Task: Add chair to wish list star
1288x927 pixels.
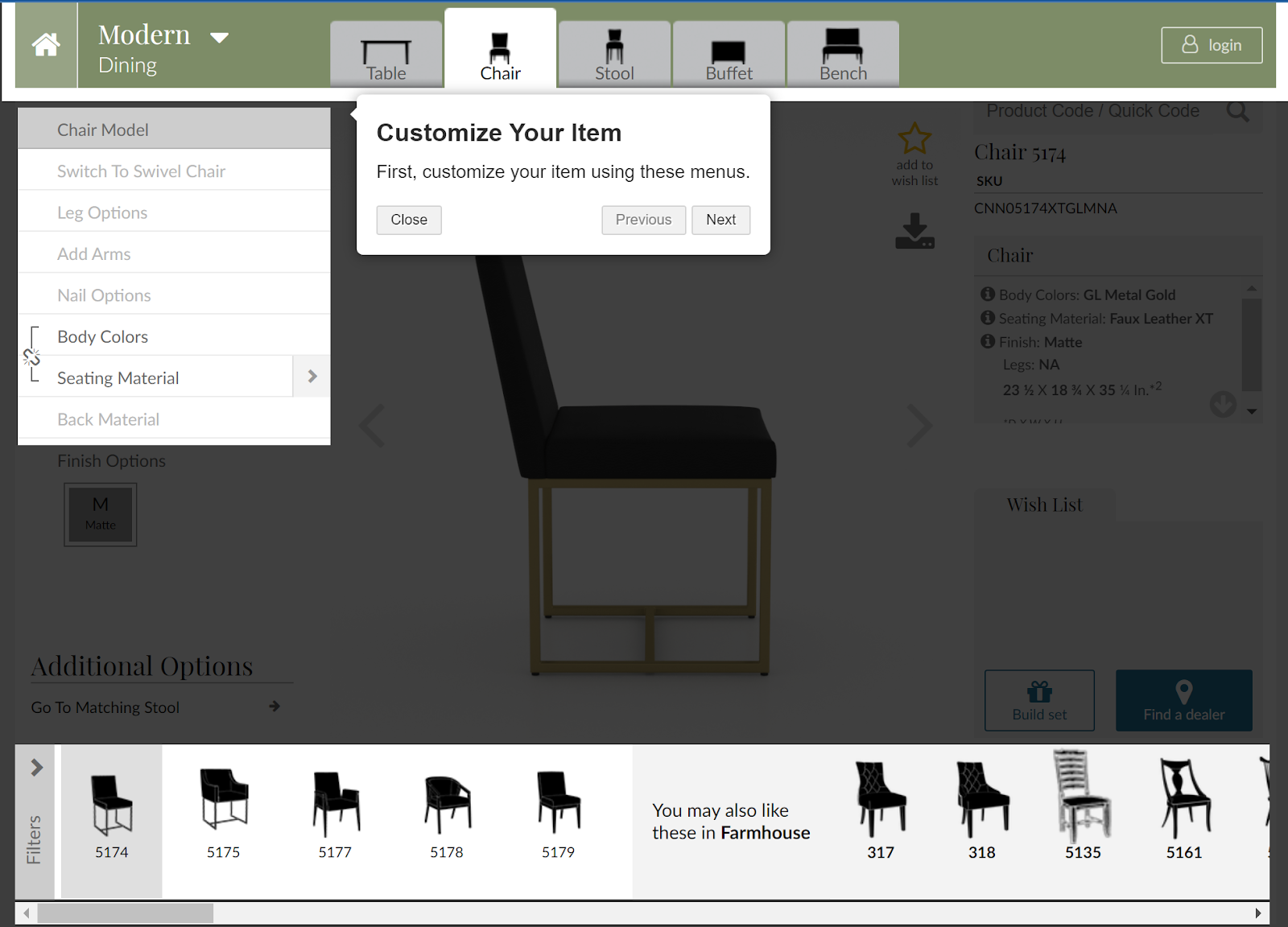Action: tap(915, 138)
